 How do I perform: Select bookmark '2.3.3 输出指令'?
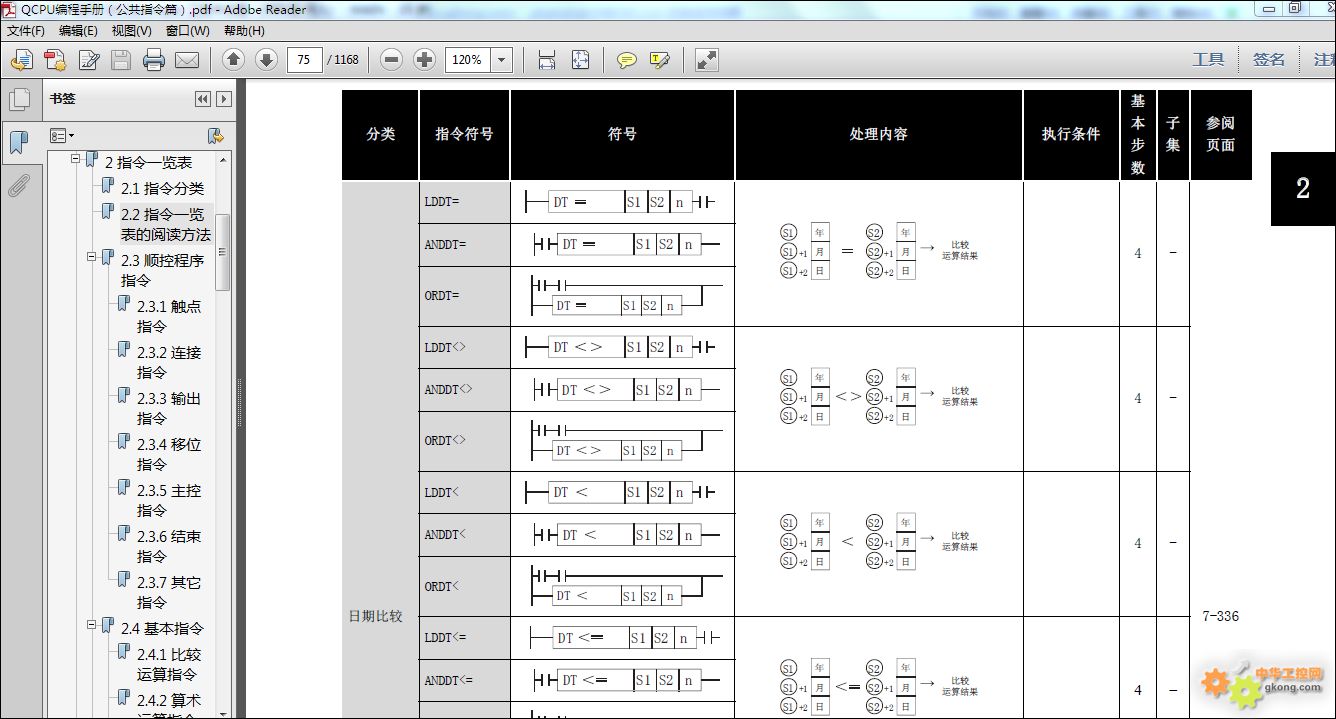(x=169, y=408)
